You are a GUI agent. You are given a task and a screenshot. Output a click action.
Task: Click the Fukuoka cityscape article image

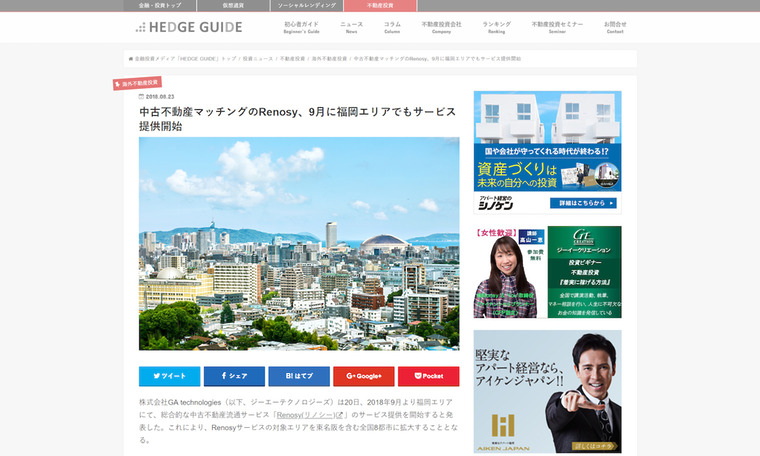click(x=299, y=243)
